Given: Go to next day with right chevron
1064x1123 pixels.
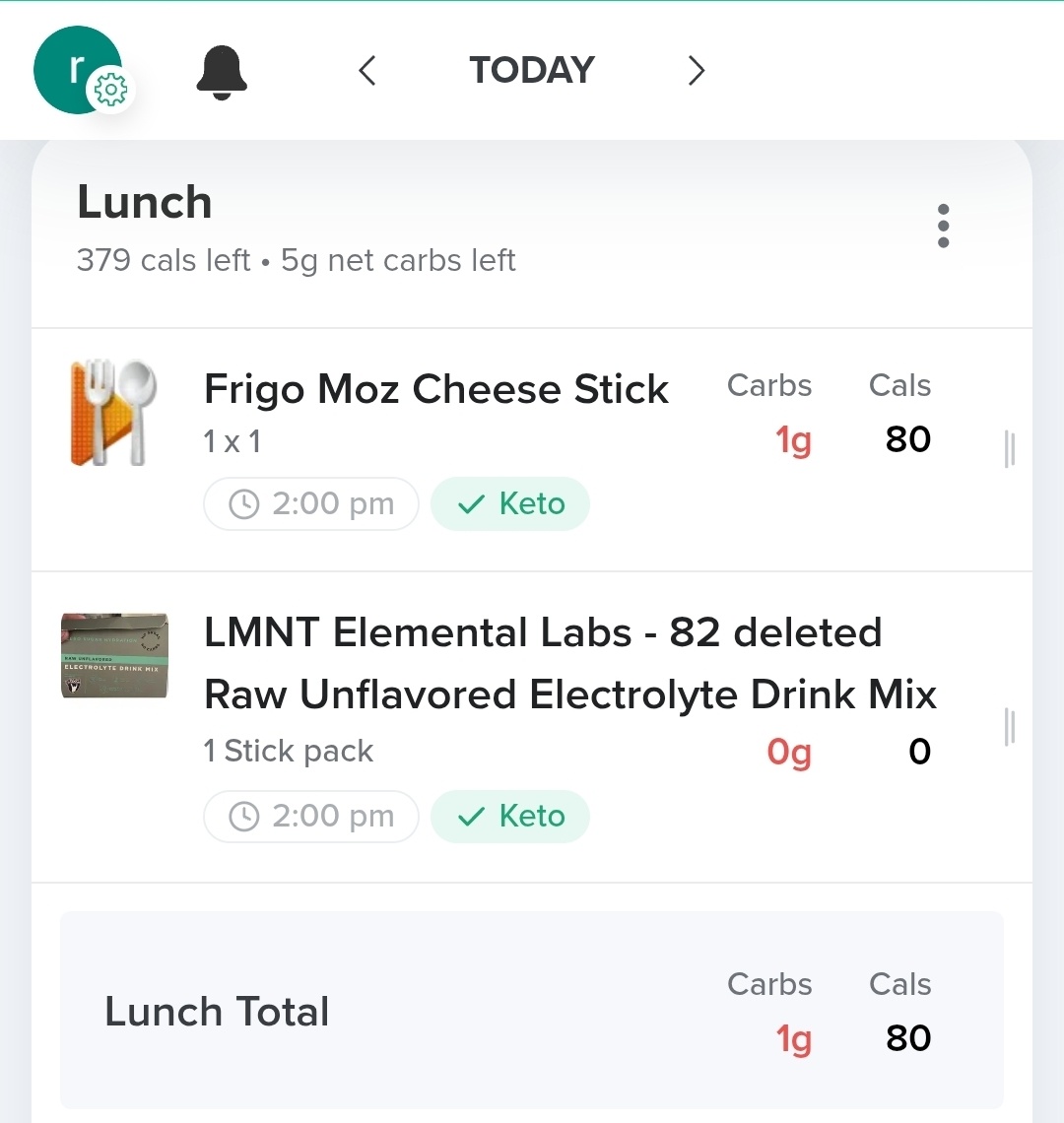Looking at the screenshot, I should (x=696, y=71).
